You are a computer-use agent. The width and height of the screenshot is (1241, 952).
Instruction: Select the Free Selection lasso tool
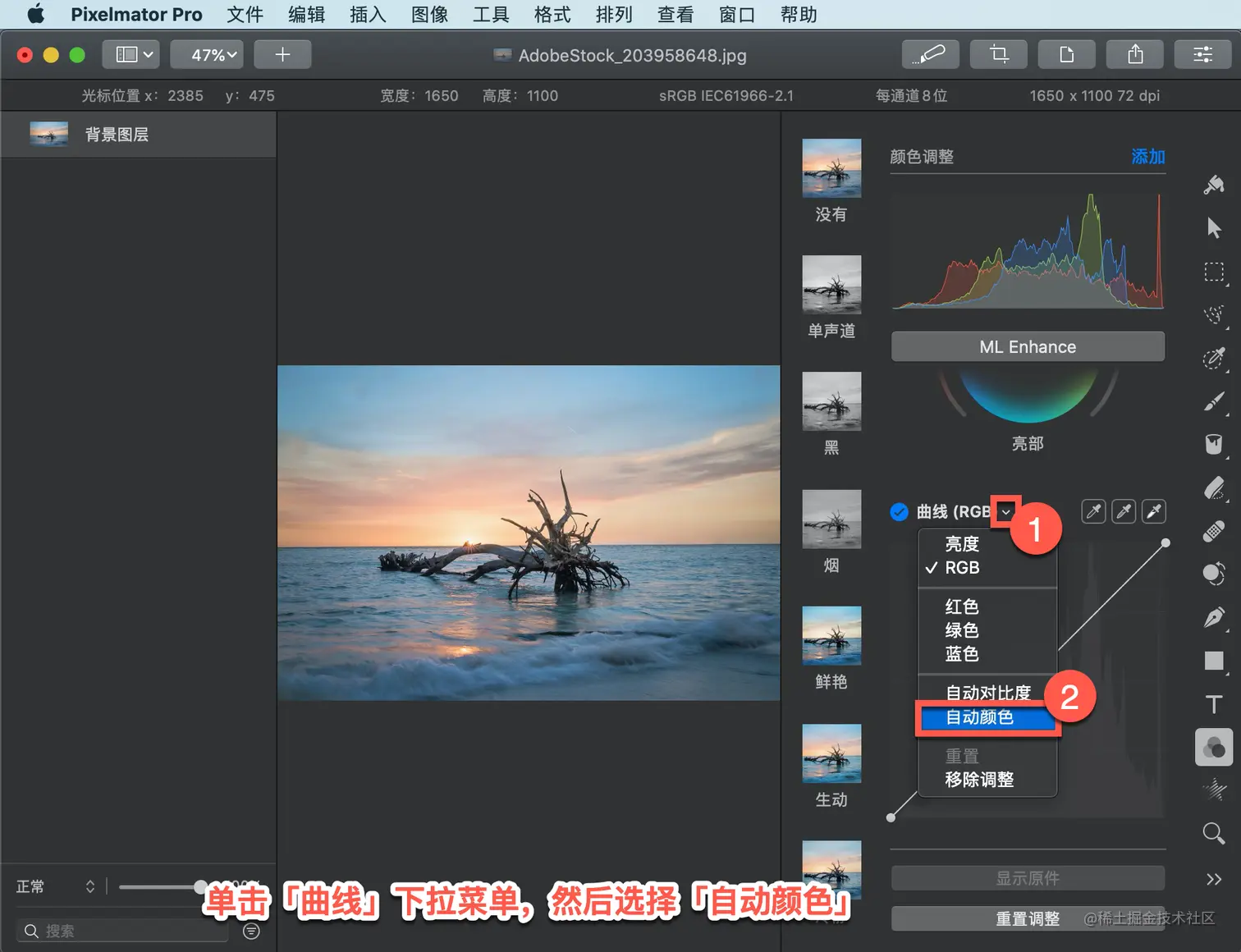tap(1214, 314)
